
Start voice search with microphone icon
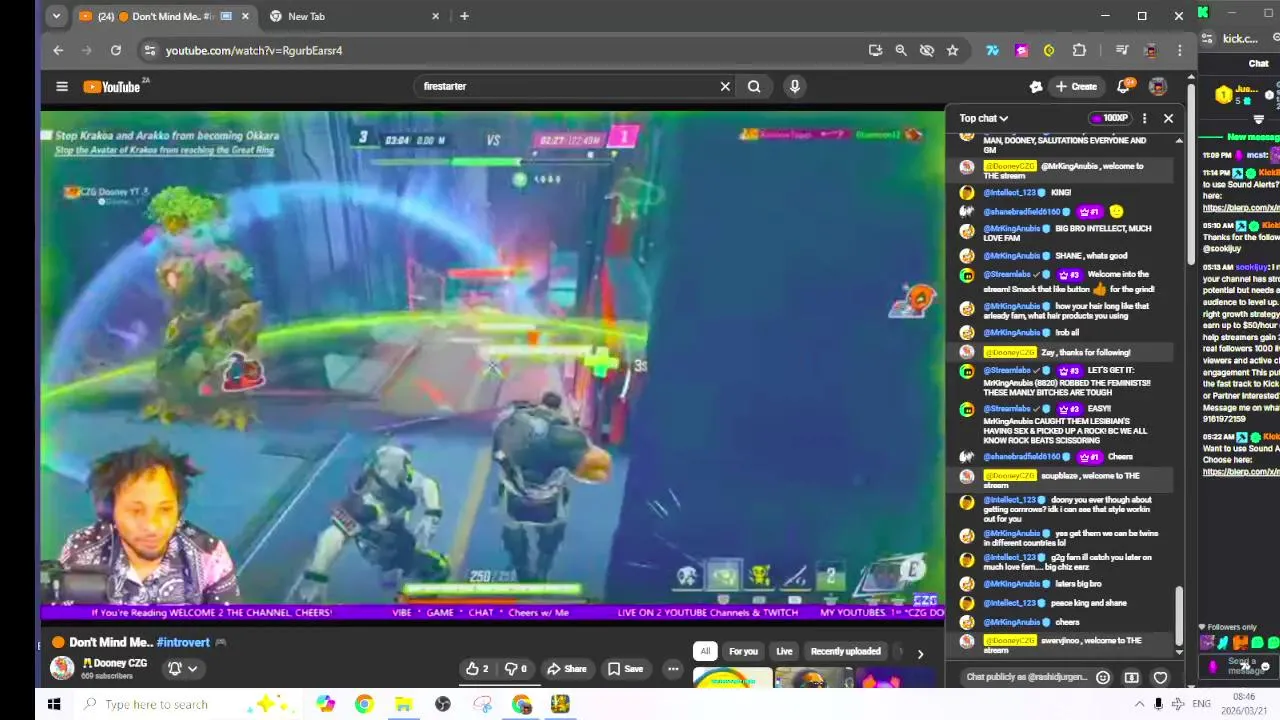tap(795, 87)
